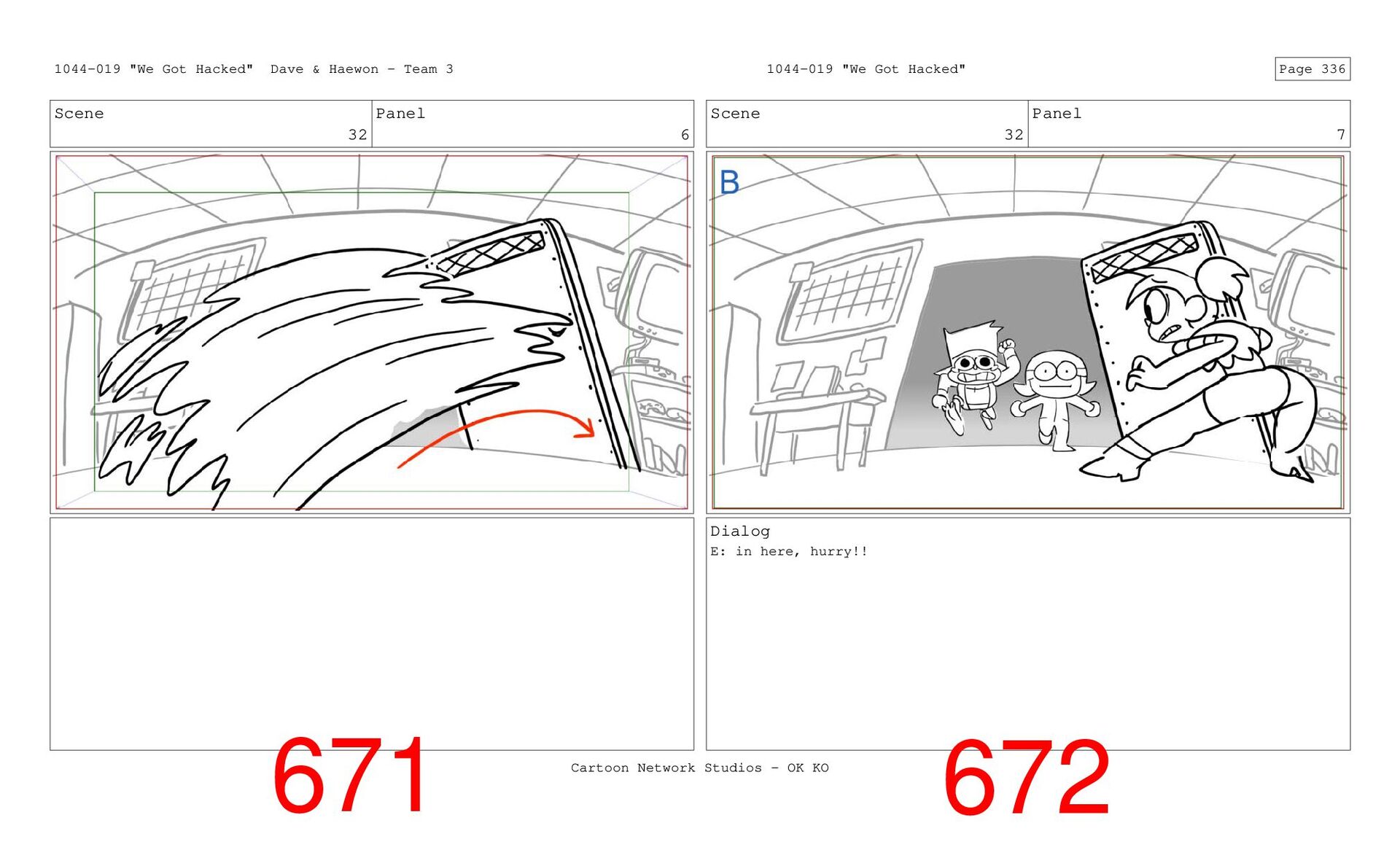Select the panel 7 storyboard thumbnail
Image resolution: width=1400 pixels, height=850 pixels.
pos(1027,332)
